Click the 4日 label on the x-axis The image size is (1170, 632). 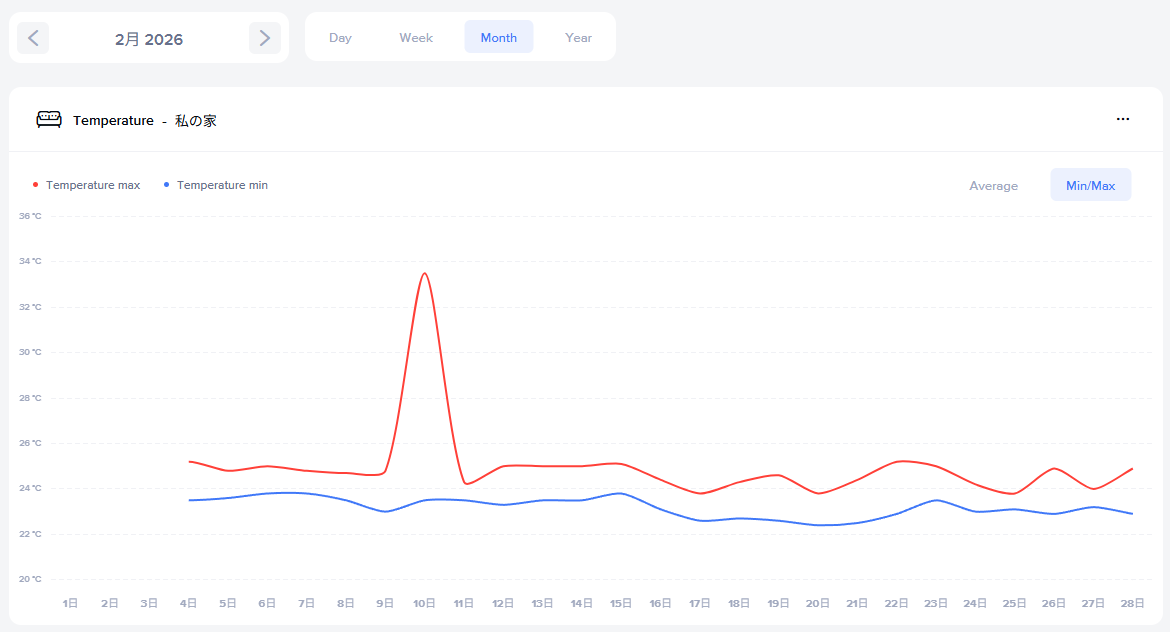click(x=188, y=603)
